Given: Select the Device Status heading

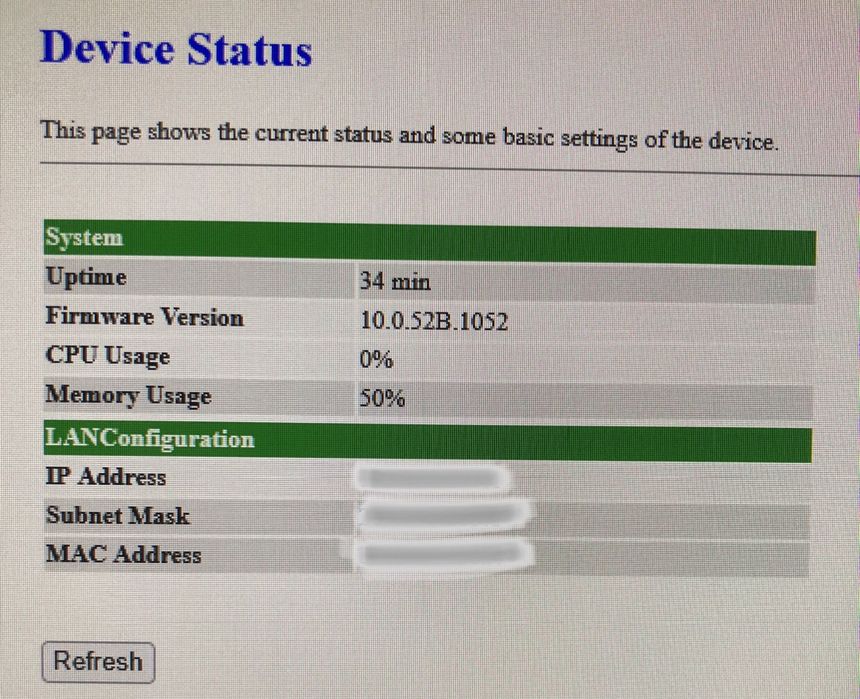Looking at the screenshot, I should (x=176, y=48).
